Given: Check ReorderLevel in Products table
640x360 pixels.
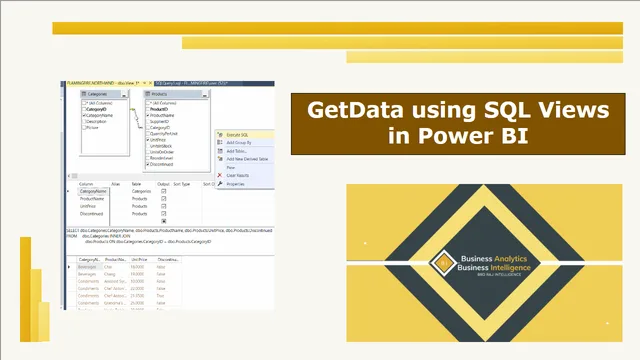Looking at the screenshot, I should point(148,158).
